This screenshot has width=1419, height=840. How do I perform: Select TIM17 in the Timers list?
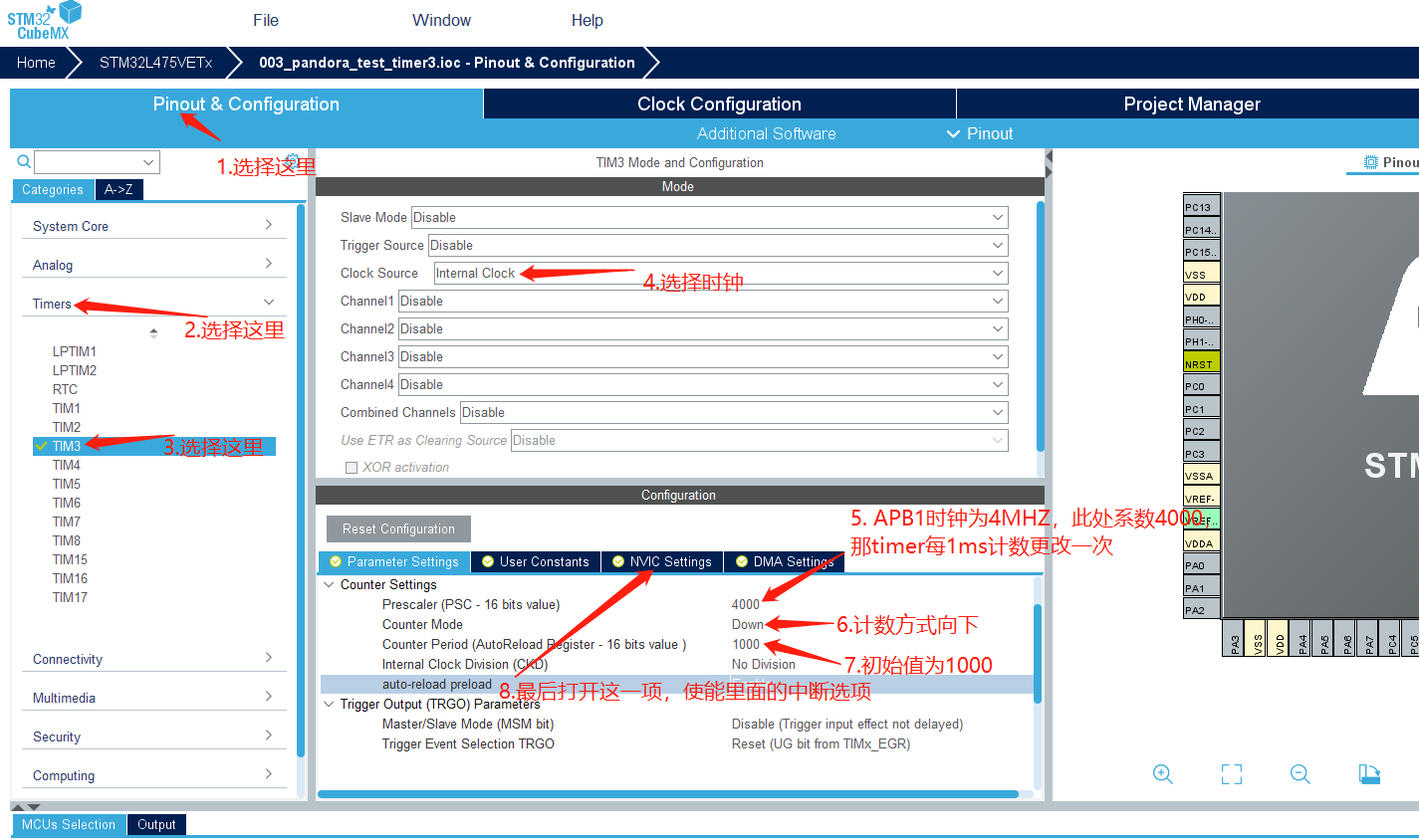tap(70, 597)
